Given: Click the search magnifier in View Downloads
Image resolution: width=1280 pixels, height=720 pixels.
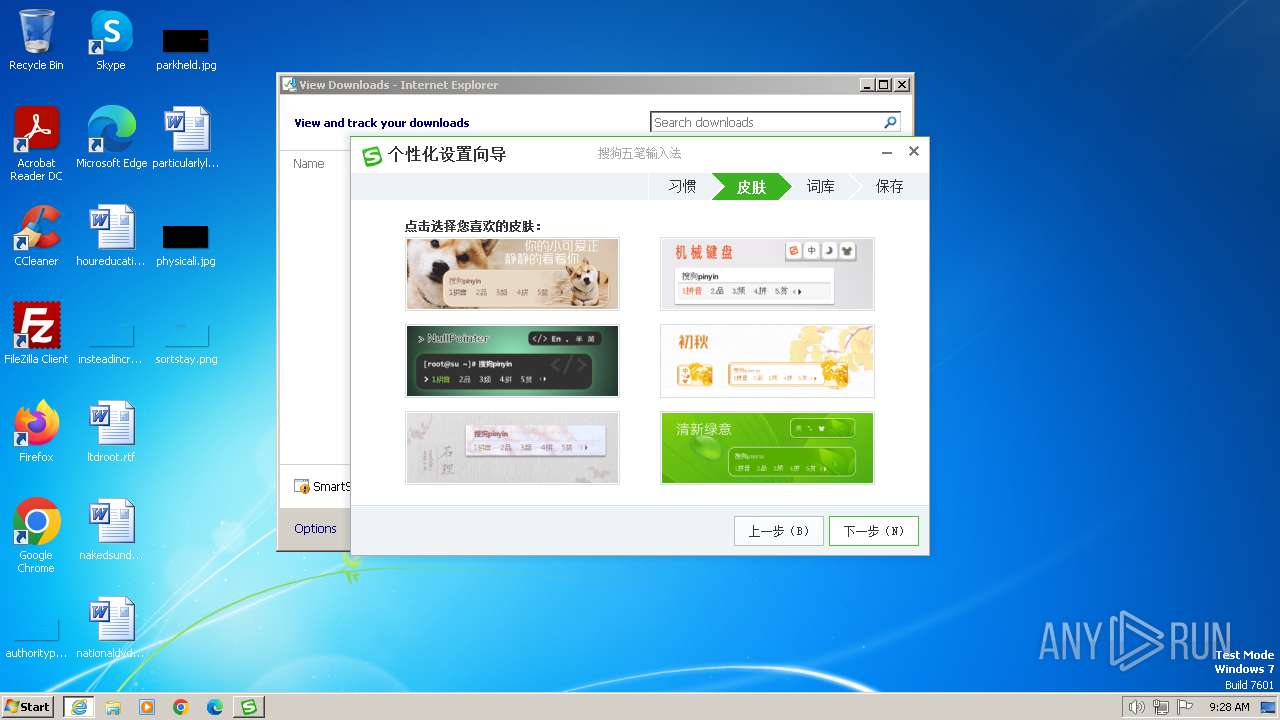Looking at the screenshot, I should [890, 122].
